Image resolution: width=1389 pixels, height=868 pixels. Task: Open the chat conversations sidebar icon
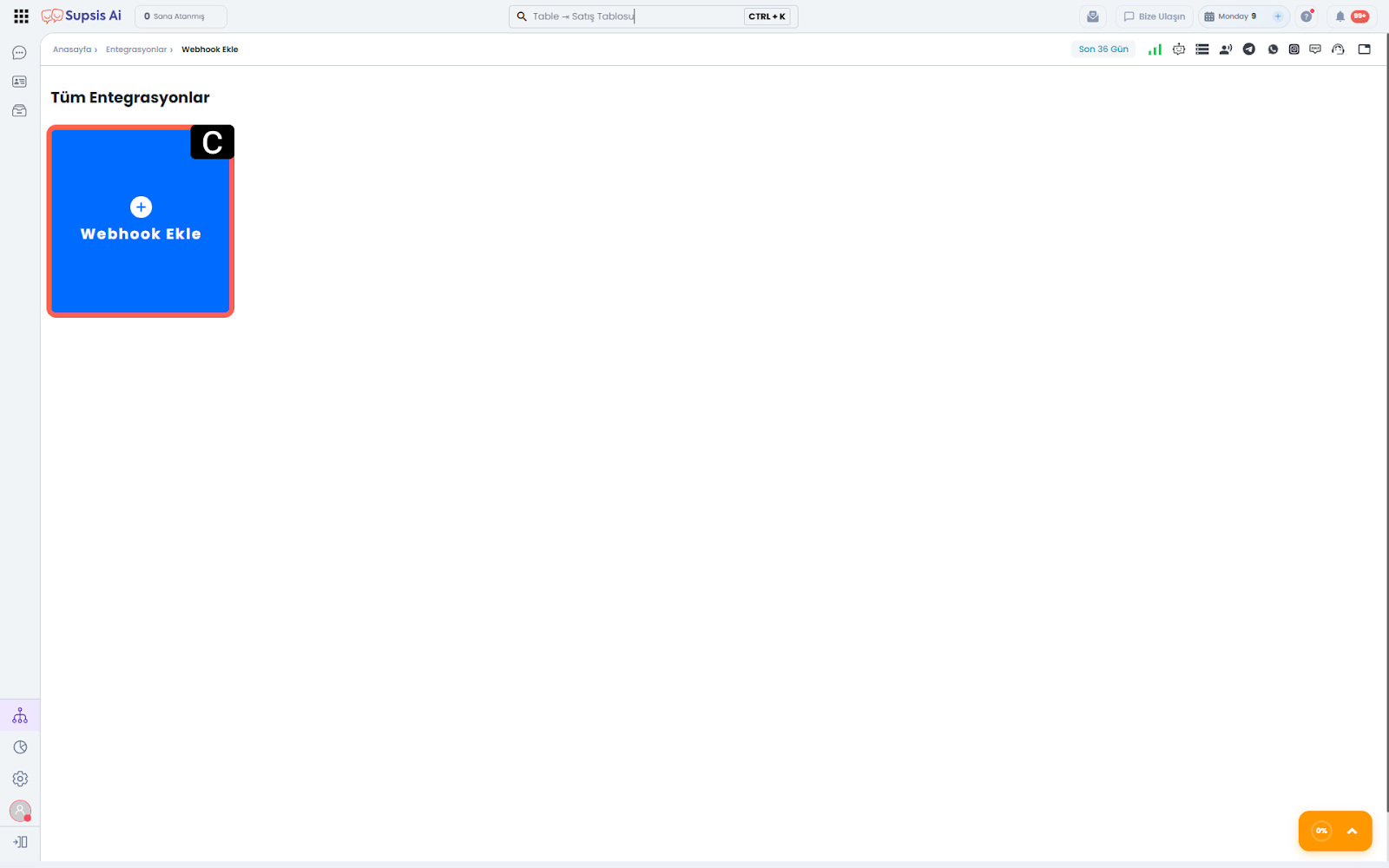[19, 53]
